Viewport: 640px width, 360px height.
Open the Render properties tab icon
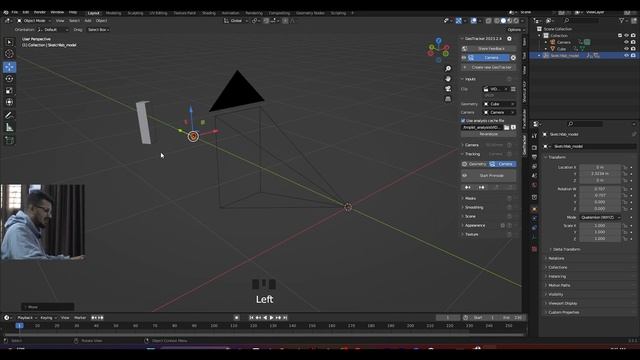tap(534, 147)
